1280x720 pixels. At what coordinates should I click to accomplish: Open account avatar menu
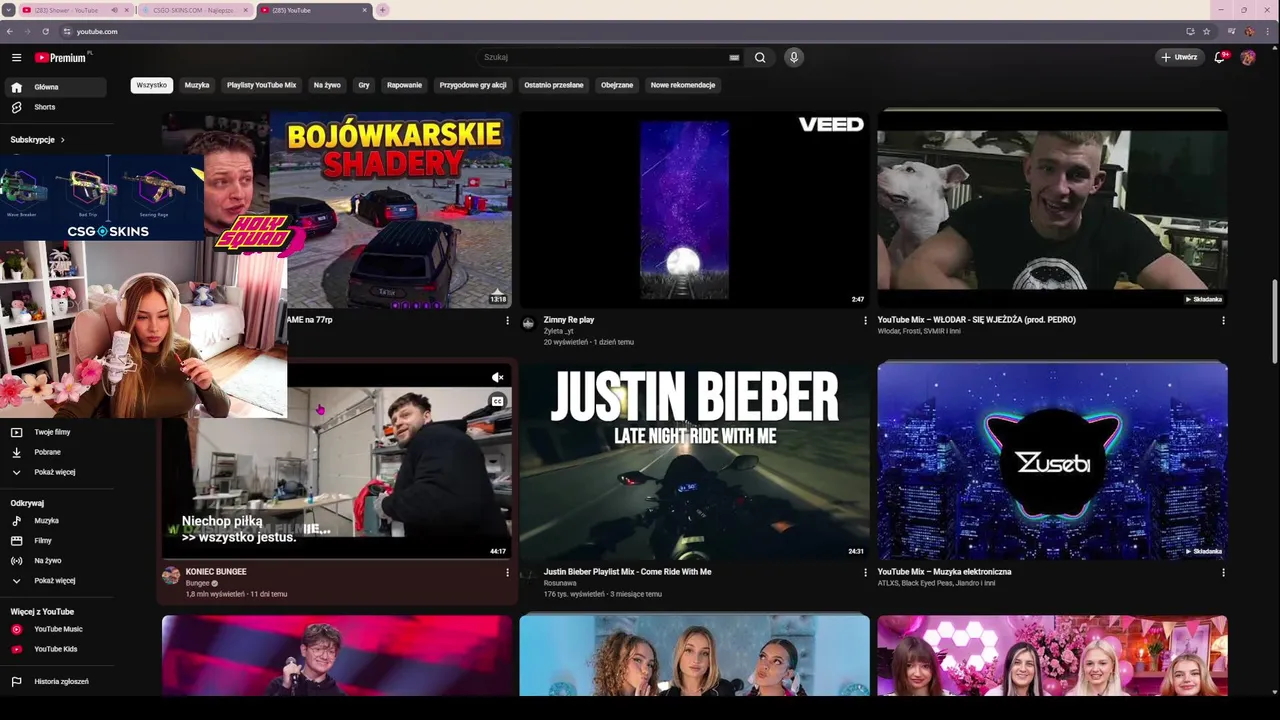pyautogui.click(x=1248, y=58)
